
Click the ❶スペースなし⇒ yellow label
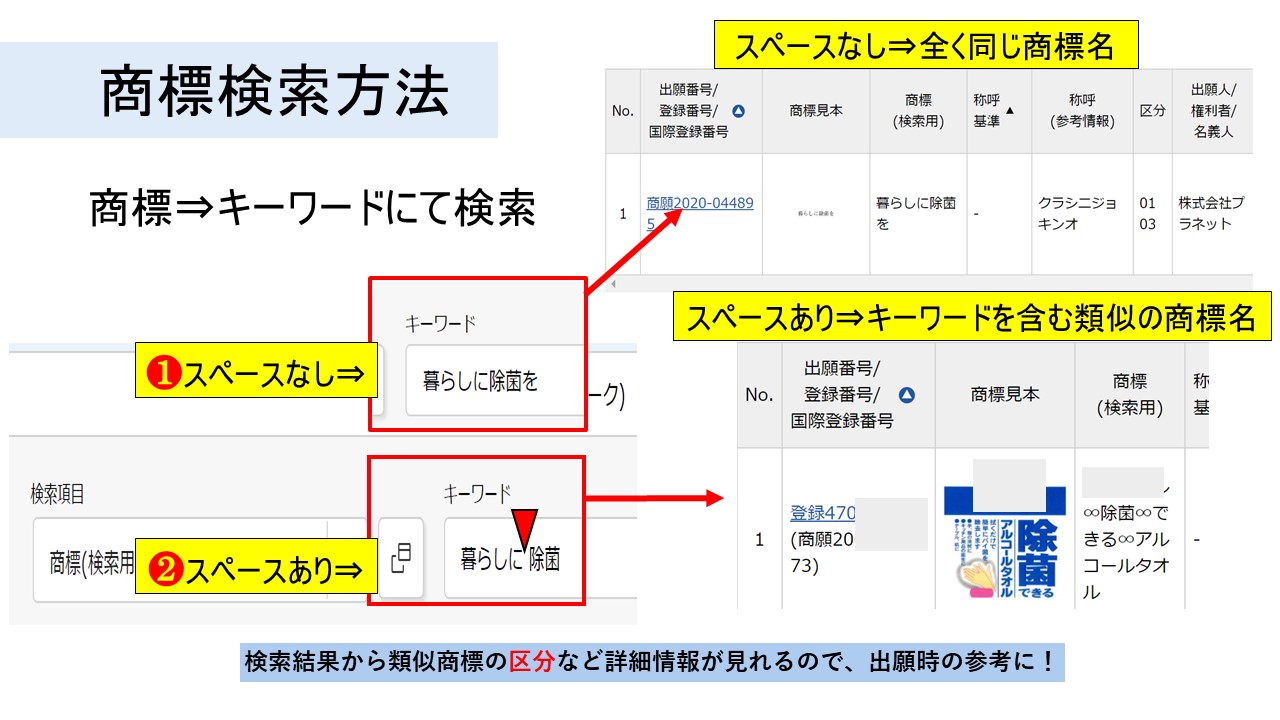click(258, 373)
